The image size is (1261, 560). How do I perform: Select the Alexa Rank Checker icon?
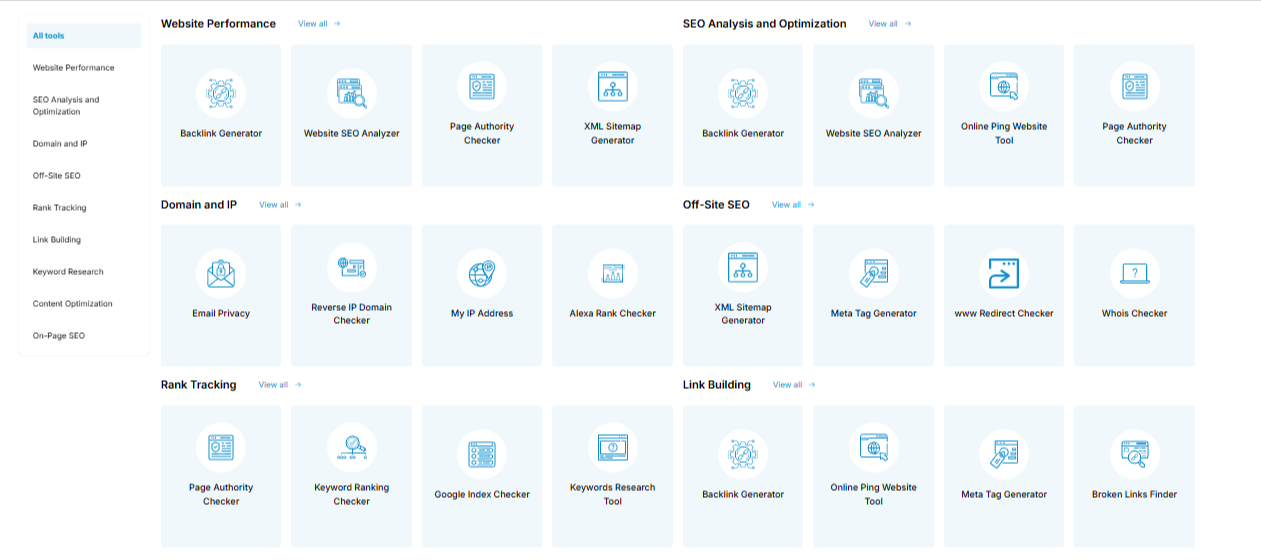pyautogui.click(x=612, y=274)
